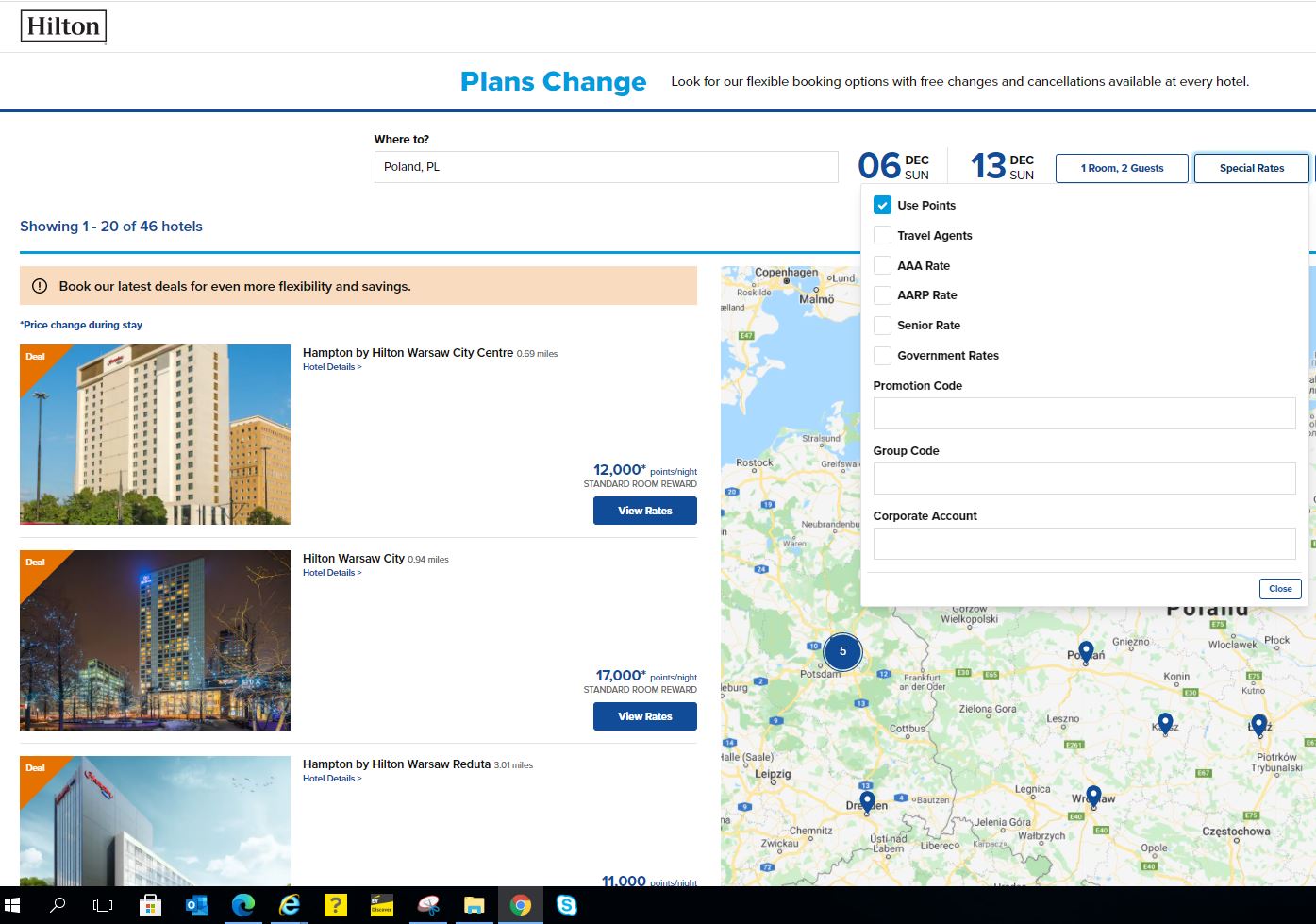Image resolution: width=1316 pixels, height=924 pixels.
Task: Click the Hilton Warsaw City hotel name
Action: tap(354, 559)
